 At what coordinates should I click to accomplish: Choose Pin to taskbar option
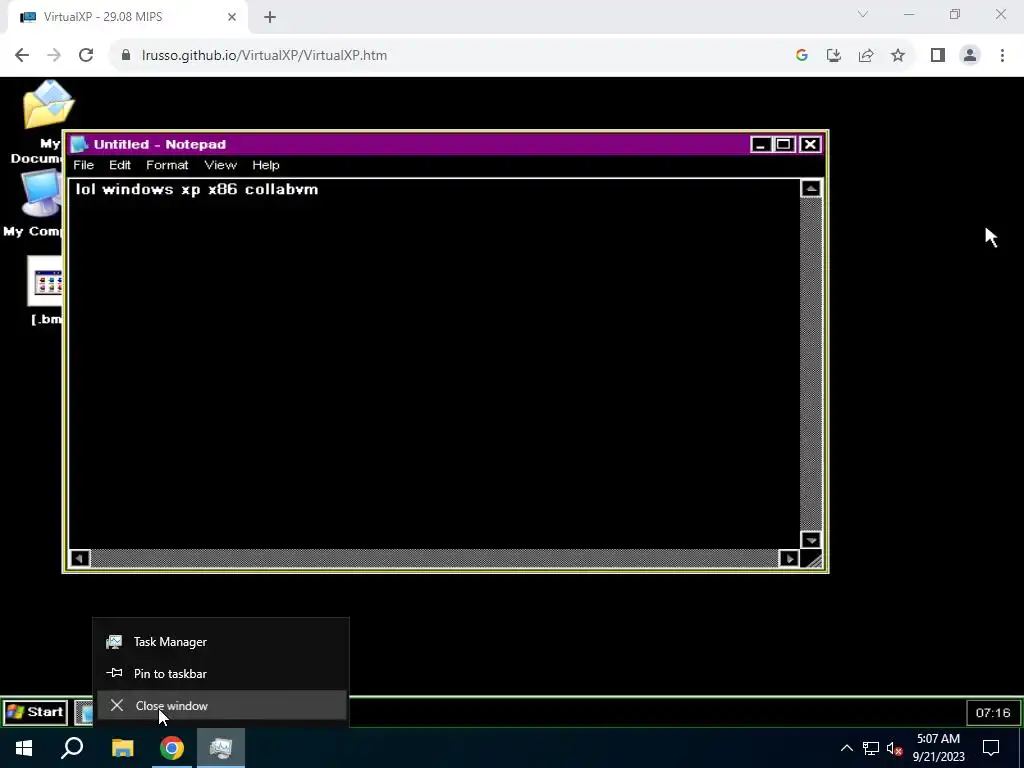click(221, 673)
